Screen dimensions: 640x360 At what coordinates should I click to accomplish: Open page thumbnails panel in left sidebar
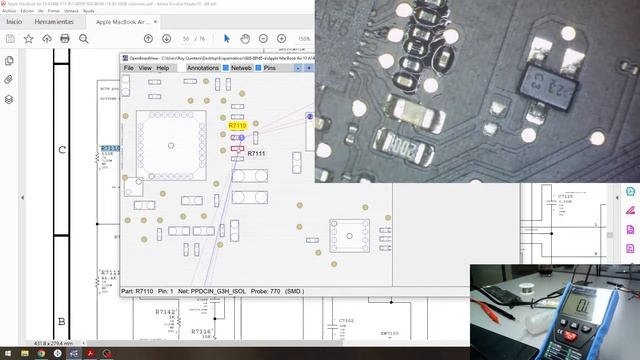[9, 61]
